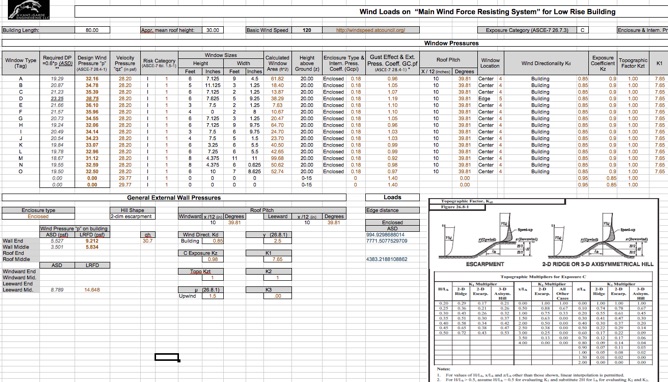Image resolution: width=668 pixels, height=382 pixels.
Task: Click the Wall End LRFD value 9.212
Action: (92, 241)
